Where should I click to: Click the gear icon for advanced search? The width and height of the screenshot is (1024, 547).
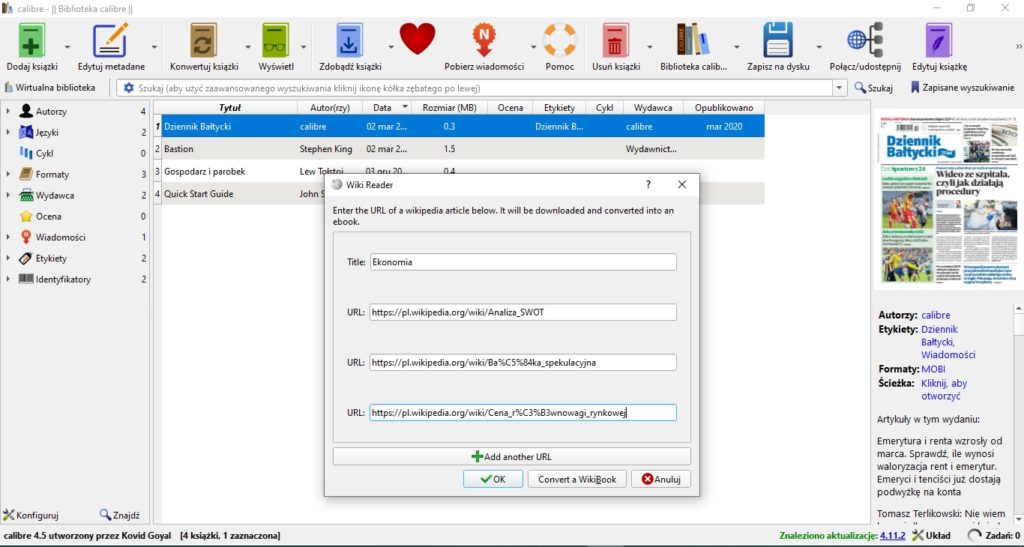click(x=129, y=87)
